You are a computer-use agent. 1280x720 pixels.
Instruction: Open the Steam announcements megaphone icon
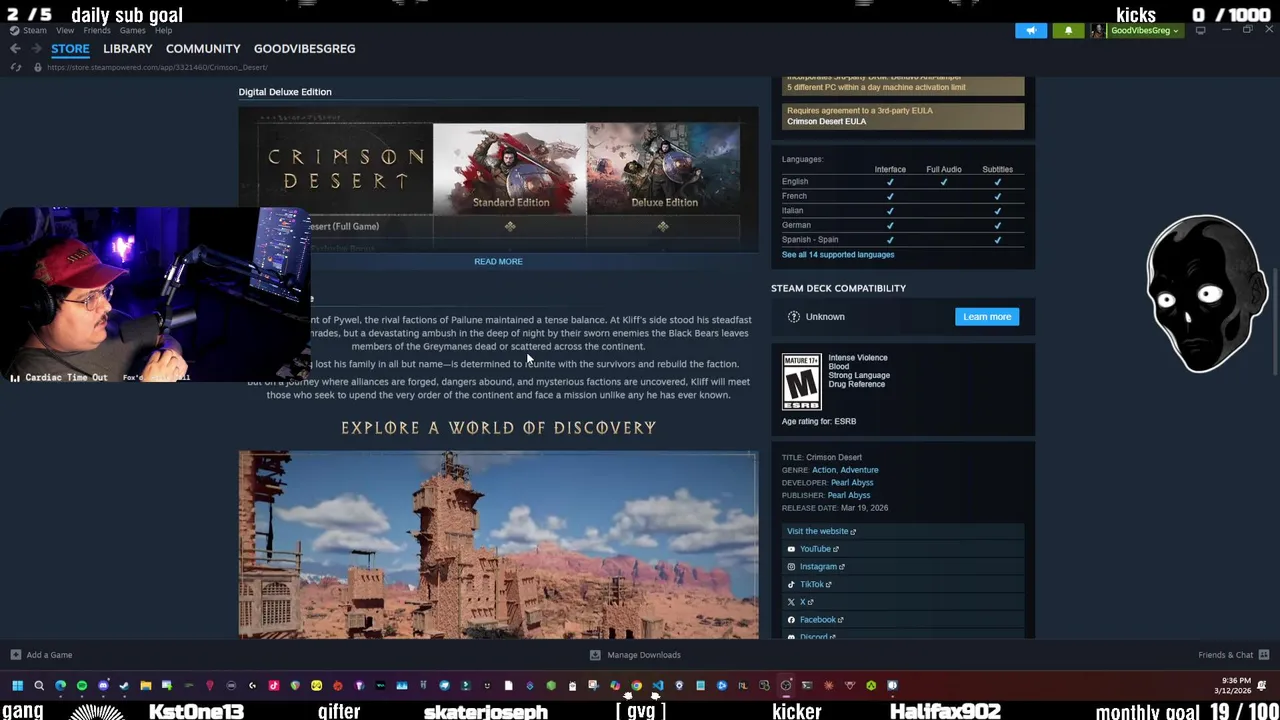coord(1031,31)
